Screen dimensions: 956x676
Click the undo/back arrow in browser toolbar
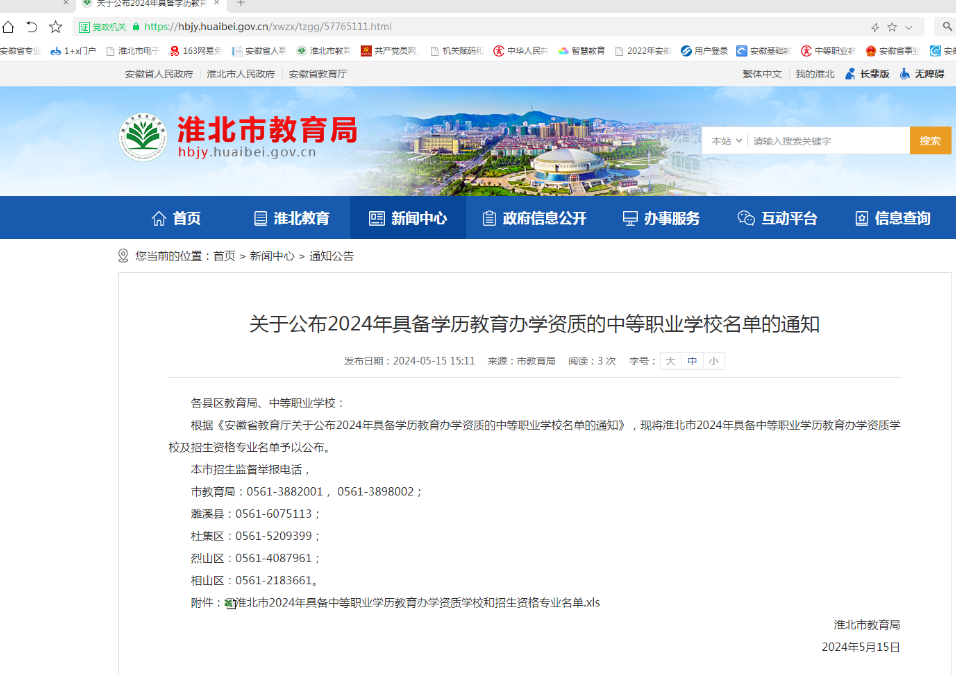click(x=32, y=27)
